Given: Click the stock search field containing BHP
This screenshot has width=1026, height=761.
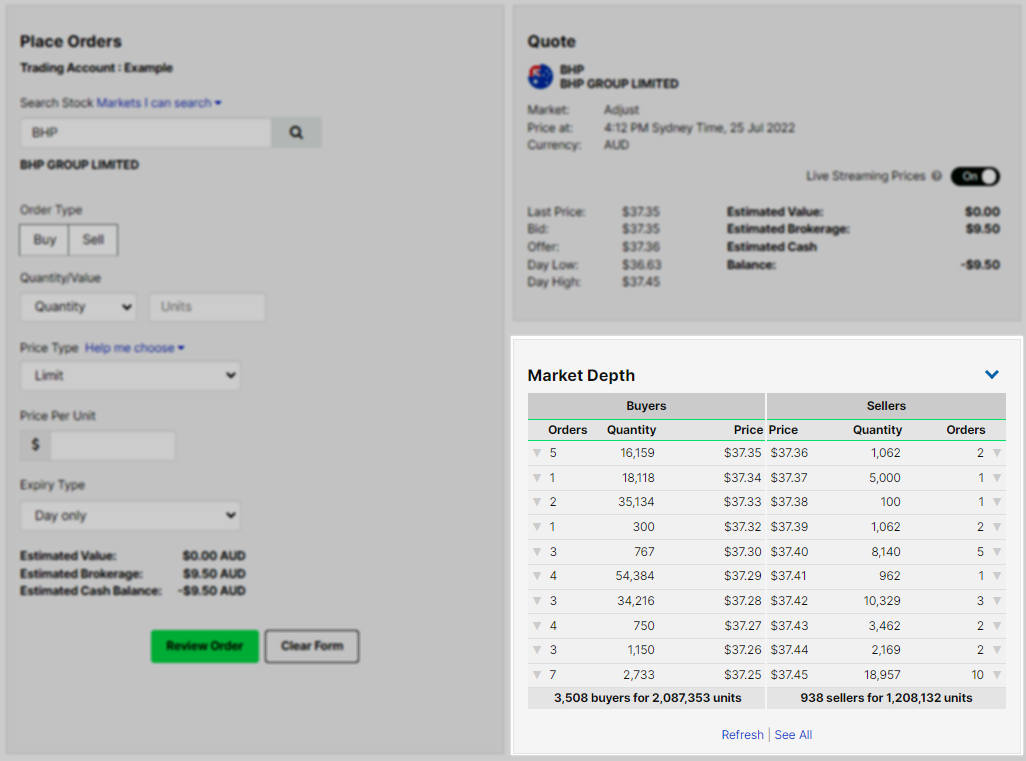Looking at the screenshot, I should pos(146,132).
